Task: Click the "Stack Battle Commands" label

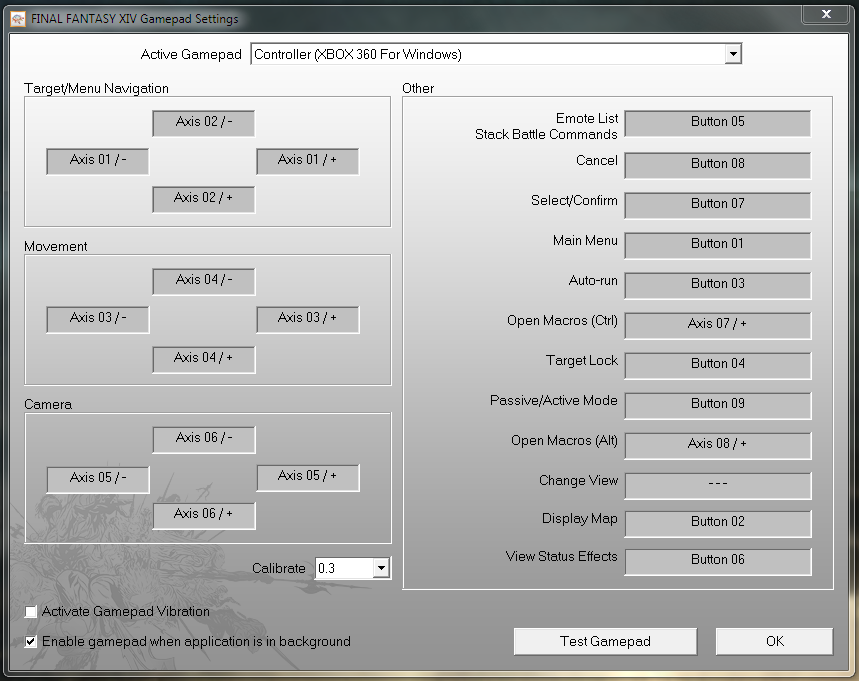Action: [546, 134]
